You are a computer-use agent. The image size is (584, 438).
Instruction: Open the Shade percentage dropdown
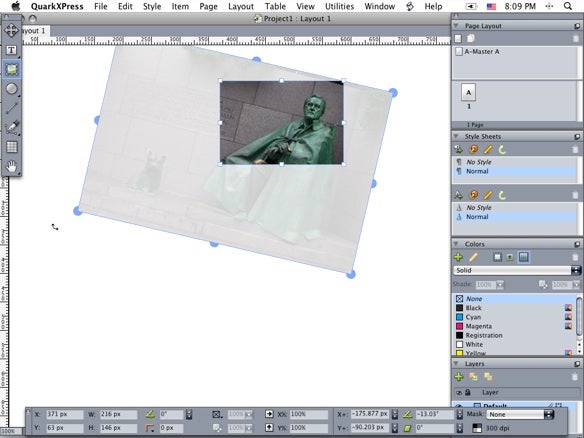pos(500,285)
